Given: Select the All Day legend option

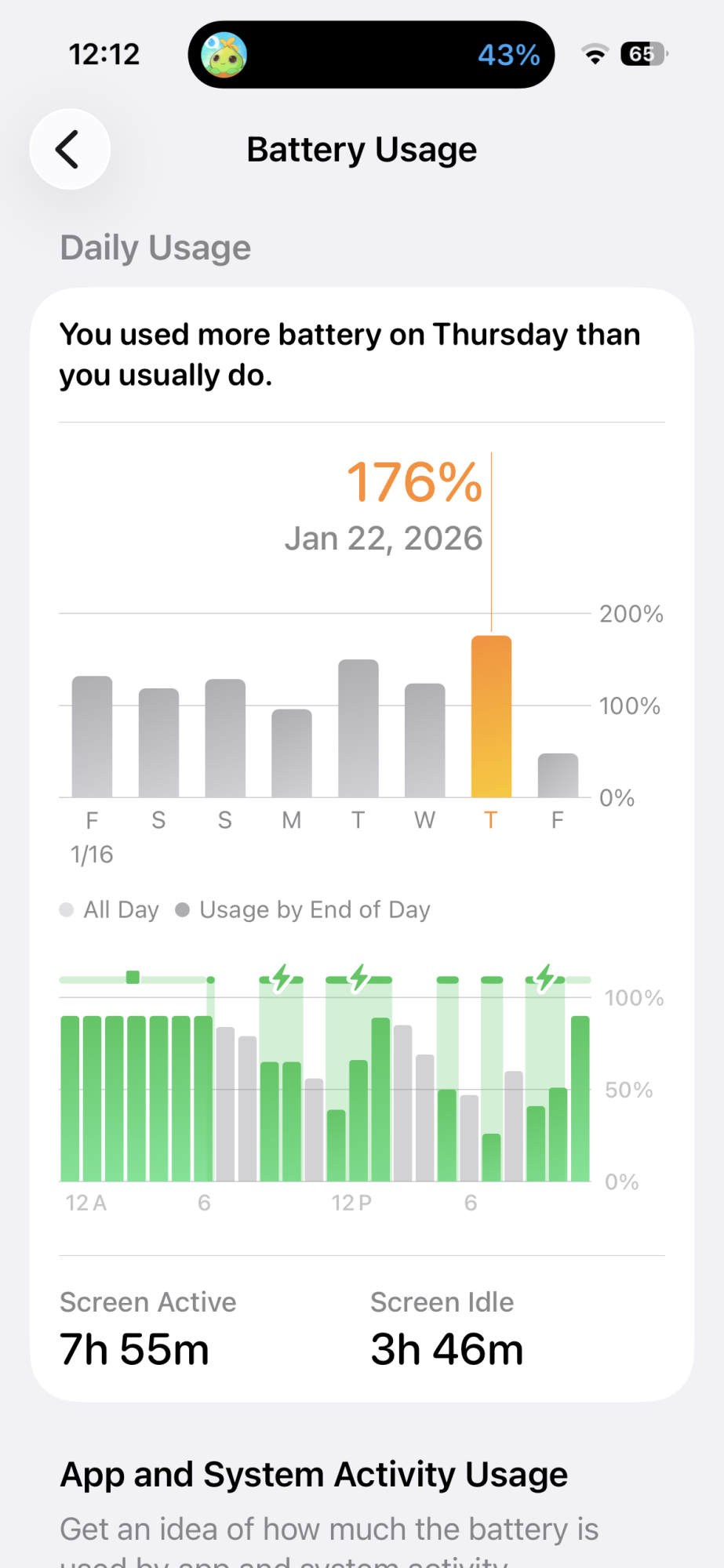Looking at the screenshot, I should point(110,909).
